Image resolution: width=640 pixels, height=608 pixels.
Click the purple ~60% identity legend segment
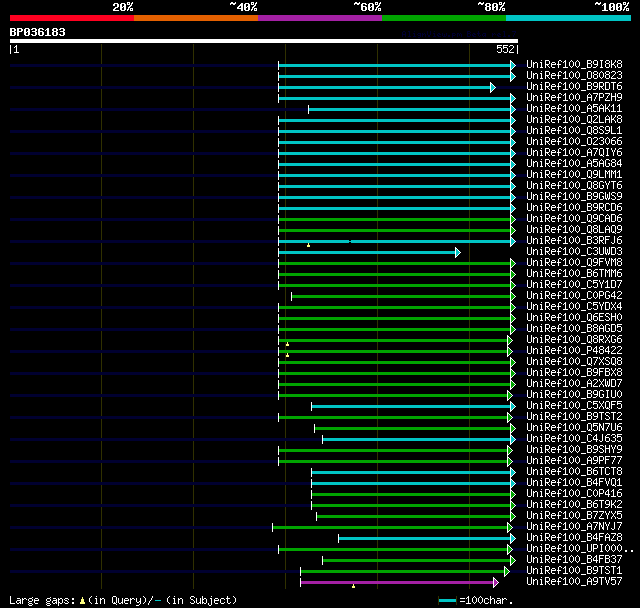[320, 18]
